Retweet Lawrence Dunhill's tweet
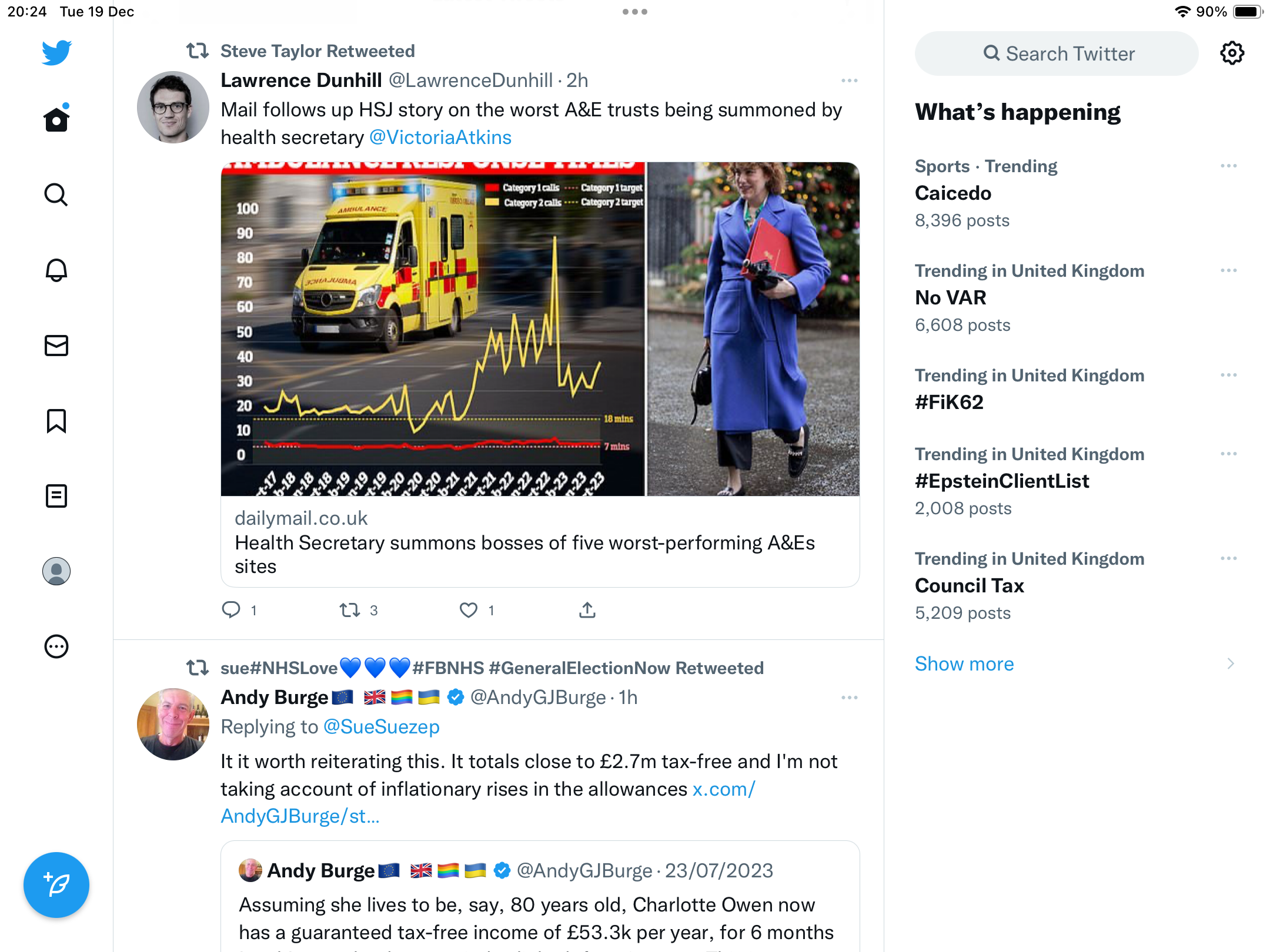This screenshot has width=1270, height=952. pyautogui.click(x=350, y=611)
